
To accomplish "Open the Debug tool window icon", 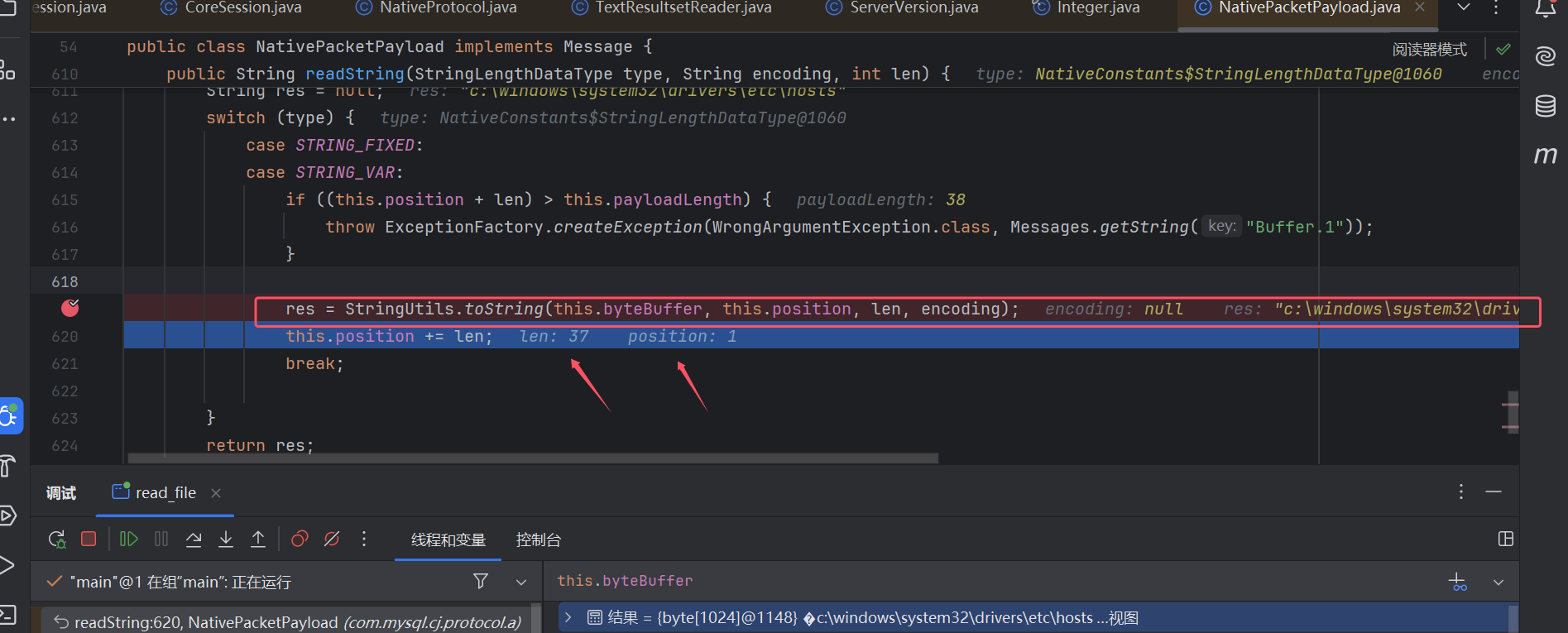I will pyautogui.click(x=10, y=415).
